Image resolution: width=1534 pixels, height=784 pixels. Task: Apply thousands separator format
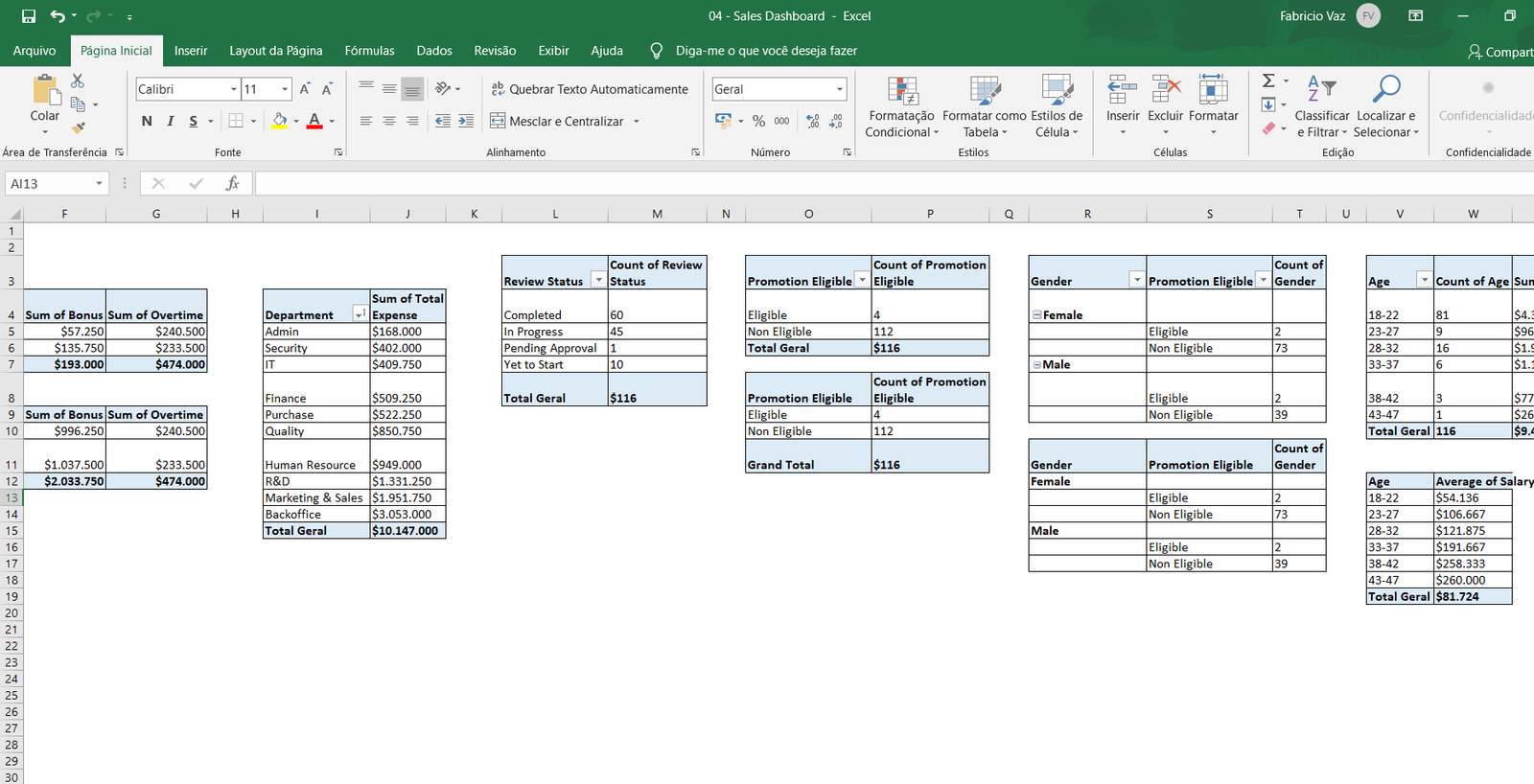click(782, 121)
